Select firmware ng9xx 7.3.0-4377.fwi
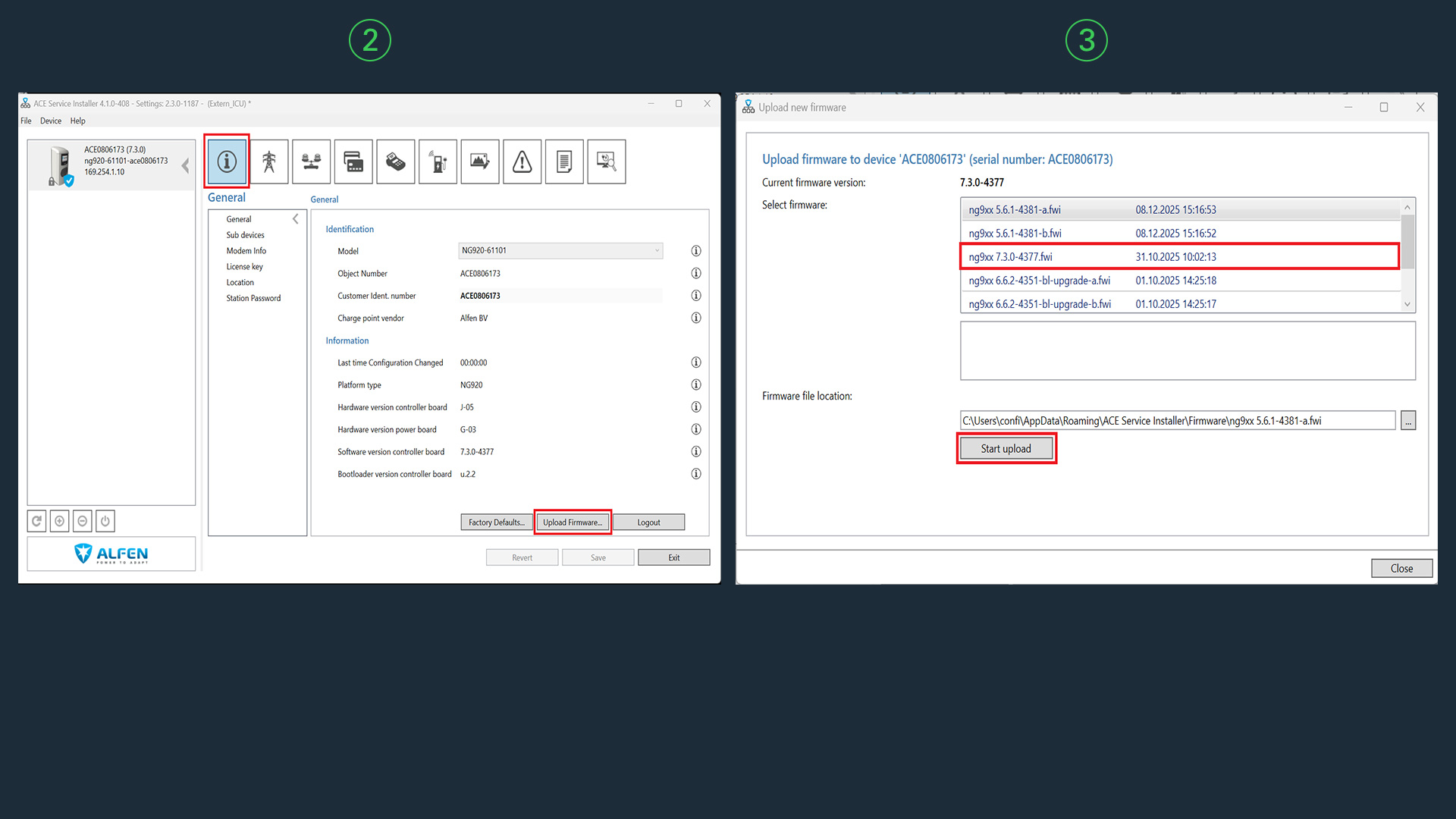Screen dimensions: 1456x819 point(1180,257)
